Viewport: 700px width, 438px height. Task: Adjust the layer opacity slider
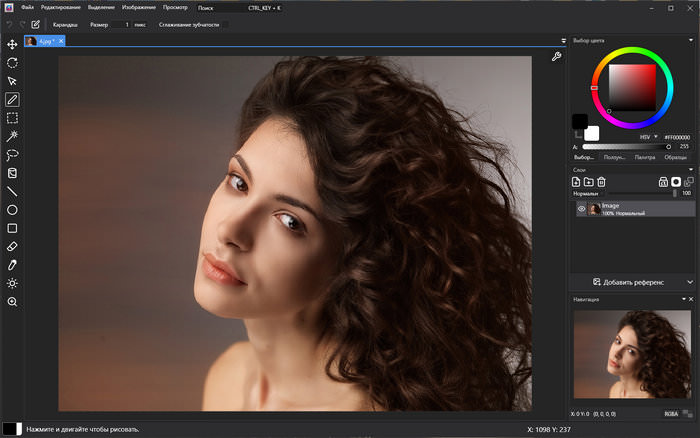click(x=642, y=193)
